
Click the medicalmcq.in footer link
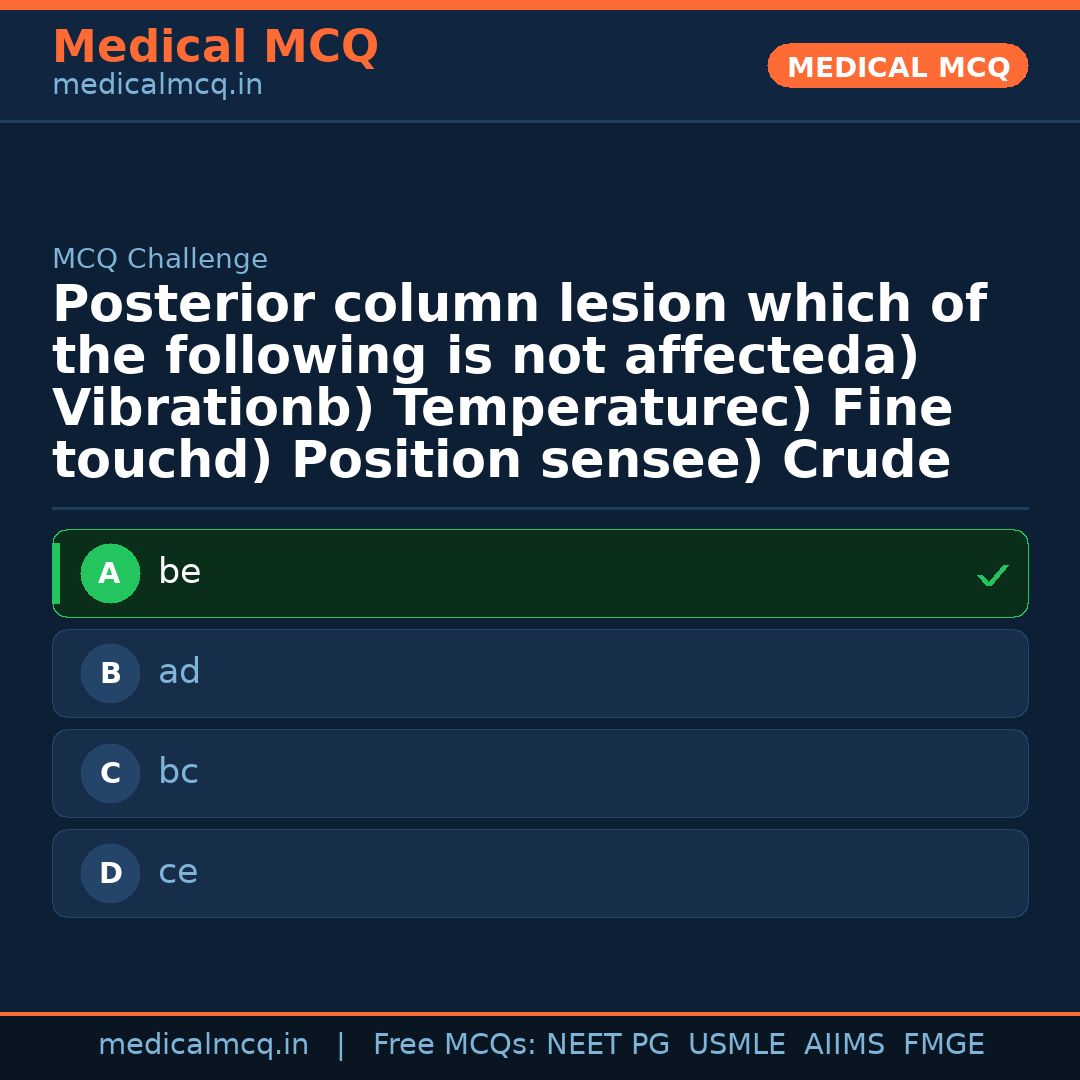[x=204, y=1044]
